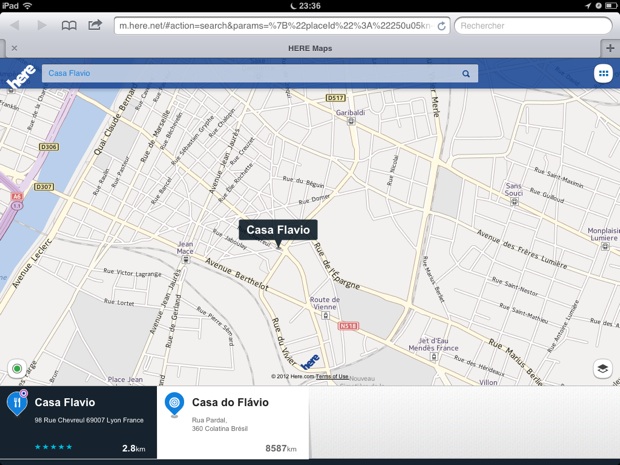Tap Avenue Berthelot street label
Viewport: 620px width, 465px height.
click(237, 274)
